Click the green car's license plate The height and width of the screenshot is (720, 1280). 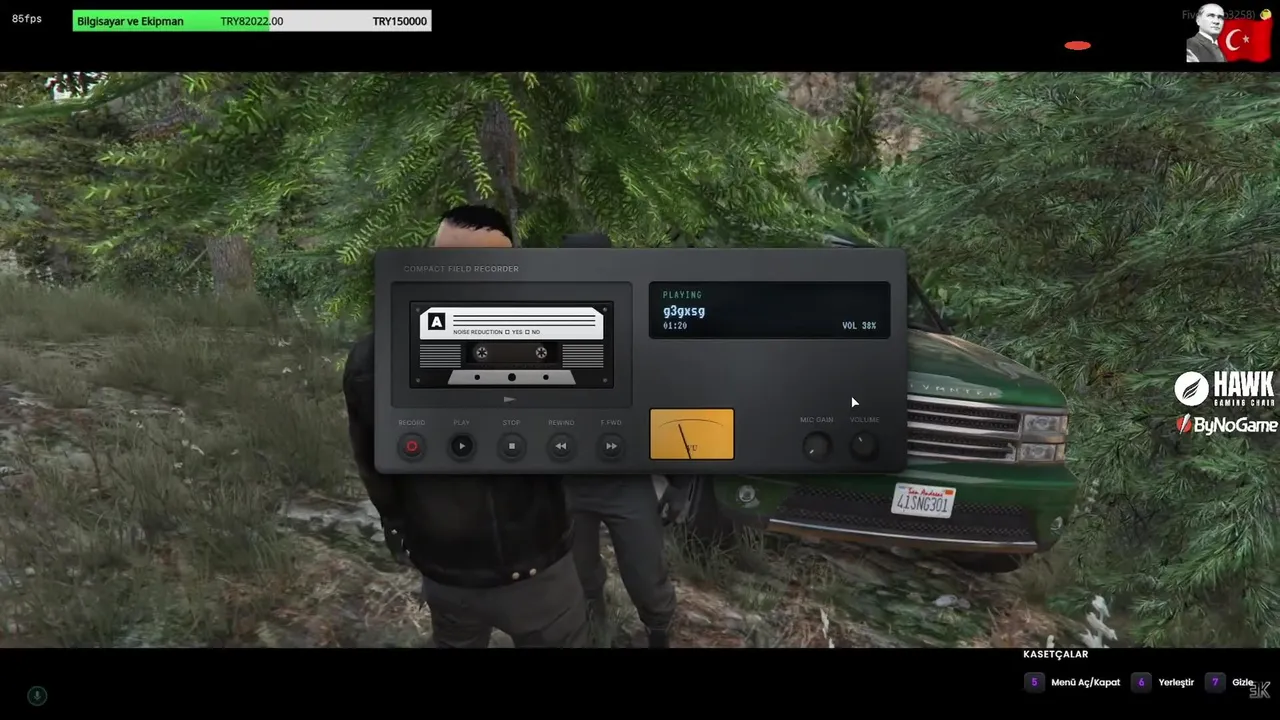pyautogui.click(x=923, y=500)
